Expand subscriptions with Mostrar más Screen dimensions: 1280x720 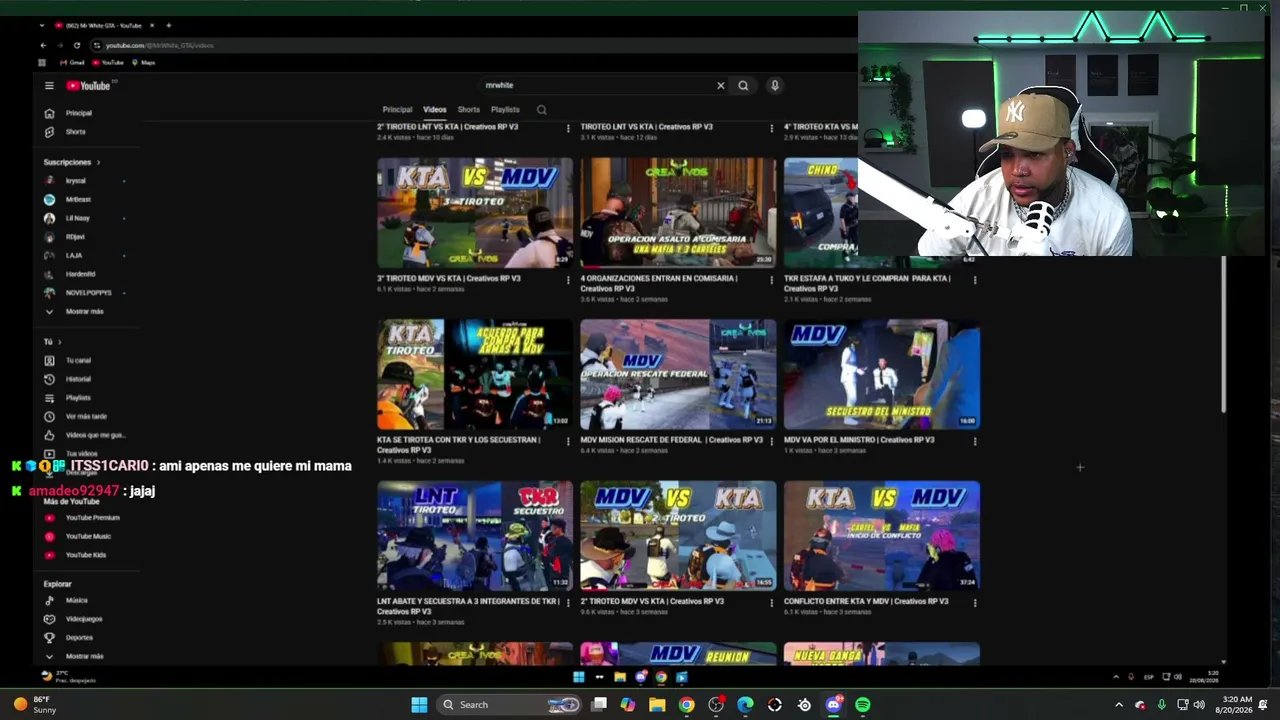(x=84, y=312)
